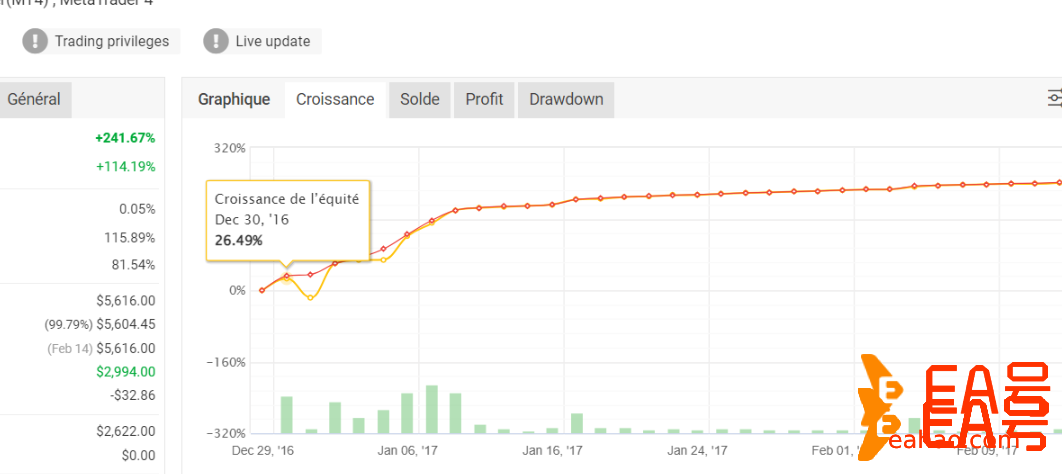Click the Live update label
1062x474 pixels.
pyautogui.click(x=273, y=42)
